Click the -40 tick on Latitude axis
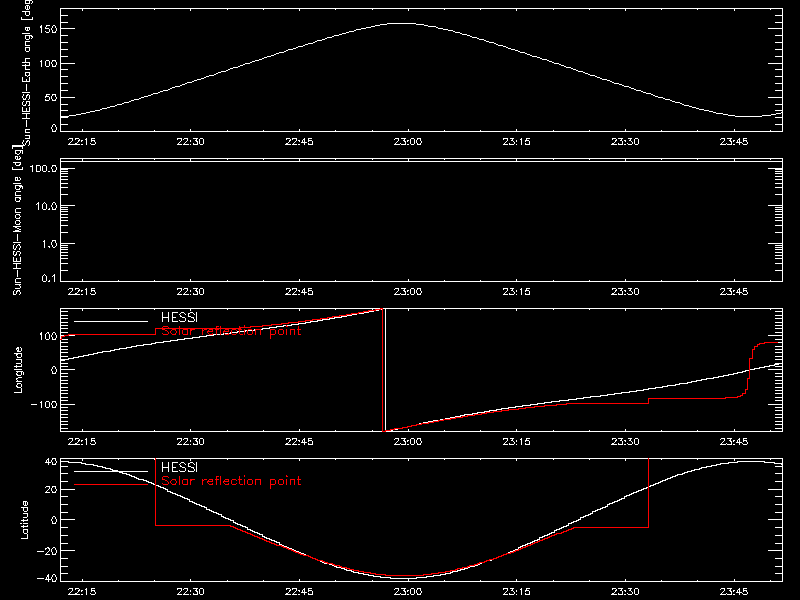800x600 pixels. [x=47, y=579]
